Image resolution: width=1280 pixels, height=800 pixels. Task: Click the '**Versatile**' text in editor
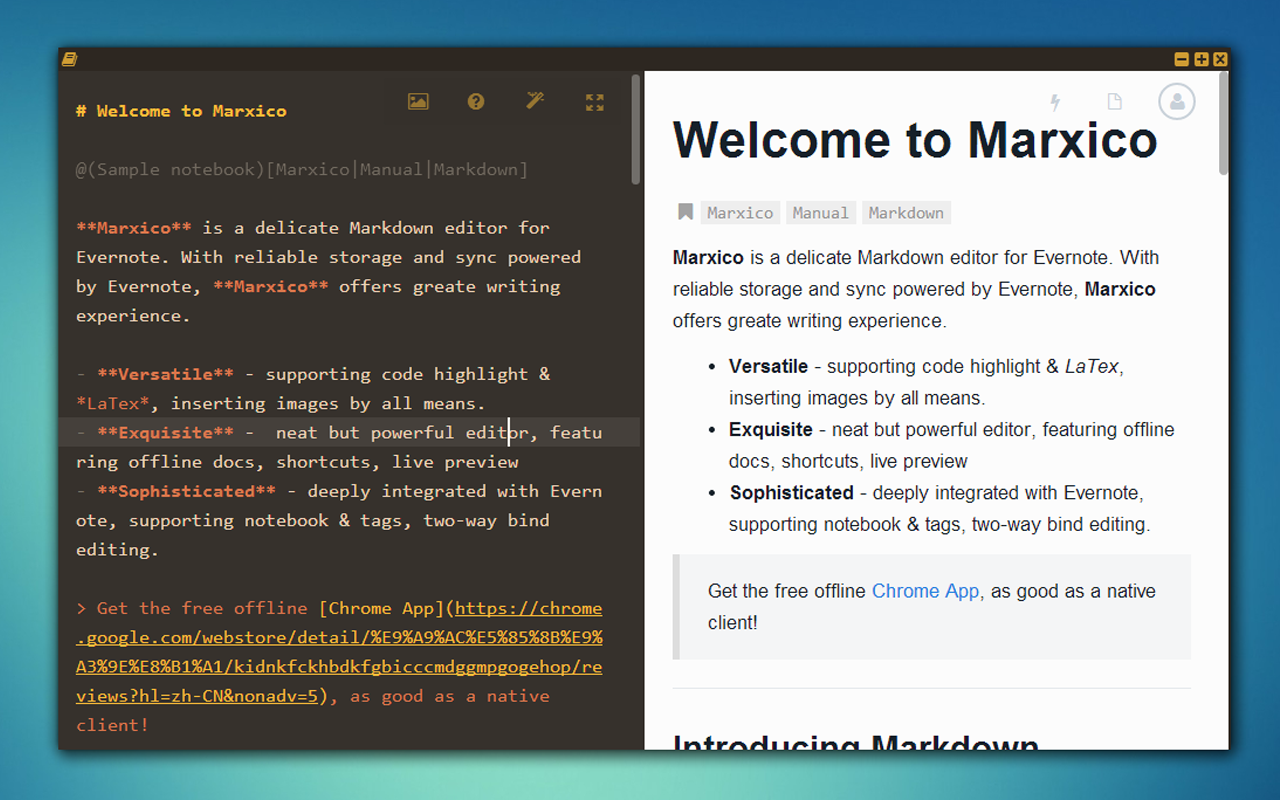click(x=165, y=374)
